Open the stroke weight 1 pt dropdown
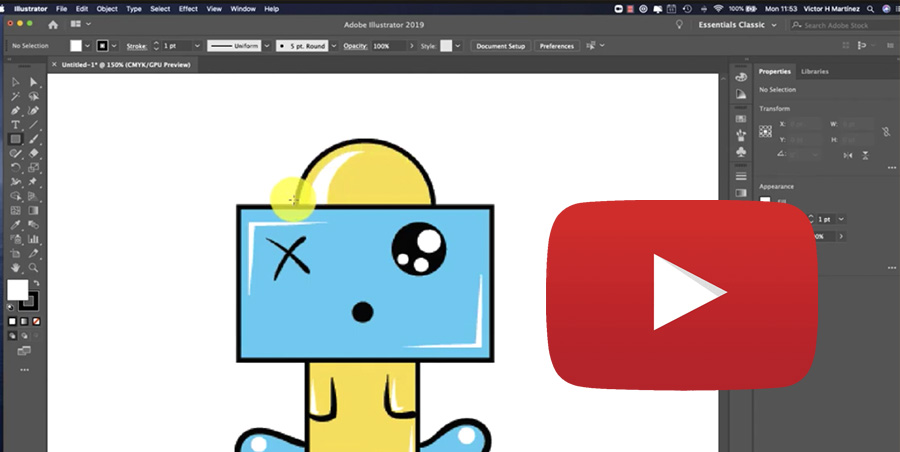900x452 pixels. [x=197, y=46]
